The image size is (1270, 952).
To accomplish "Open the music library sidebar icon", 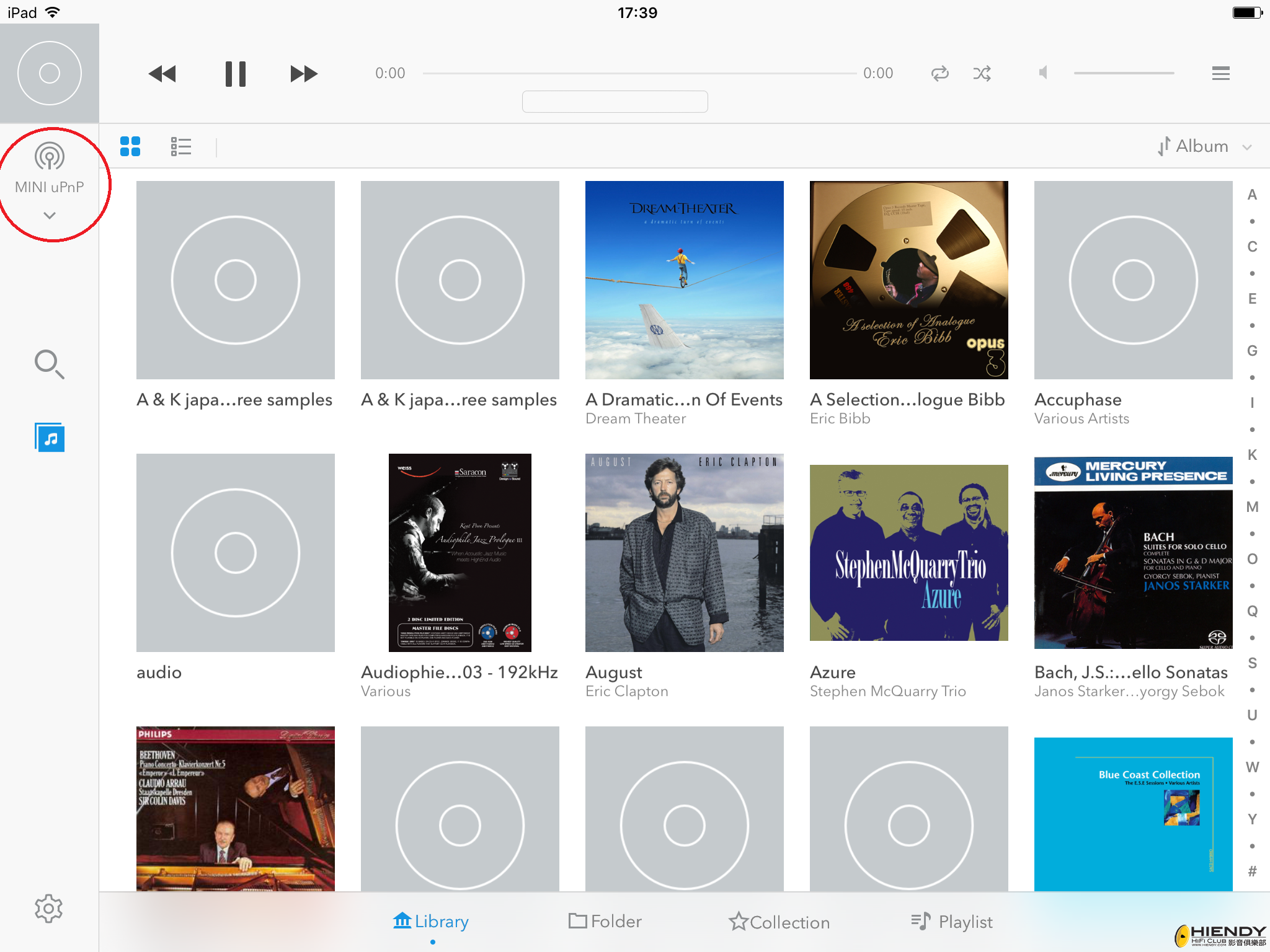I will pos(50,438).
